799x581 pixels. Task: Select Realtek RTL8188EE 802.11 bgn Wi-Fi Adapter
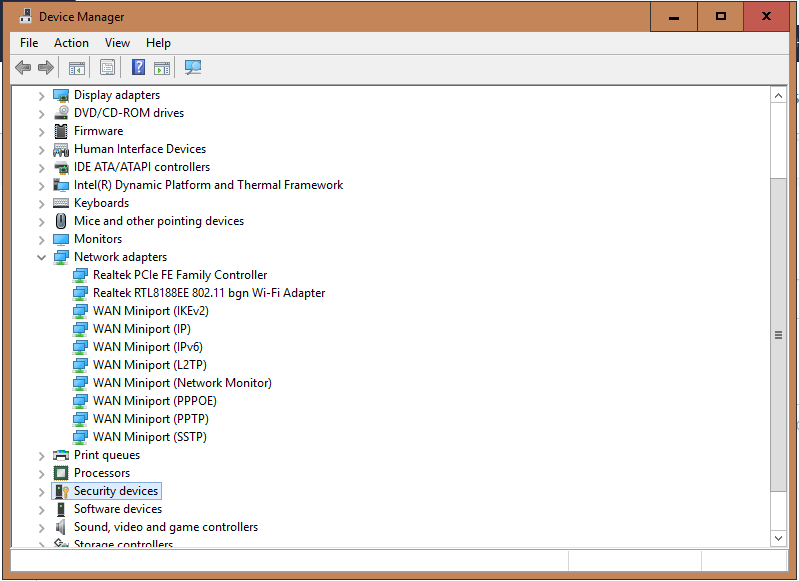209,293
